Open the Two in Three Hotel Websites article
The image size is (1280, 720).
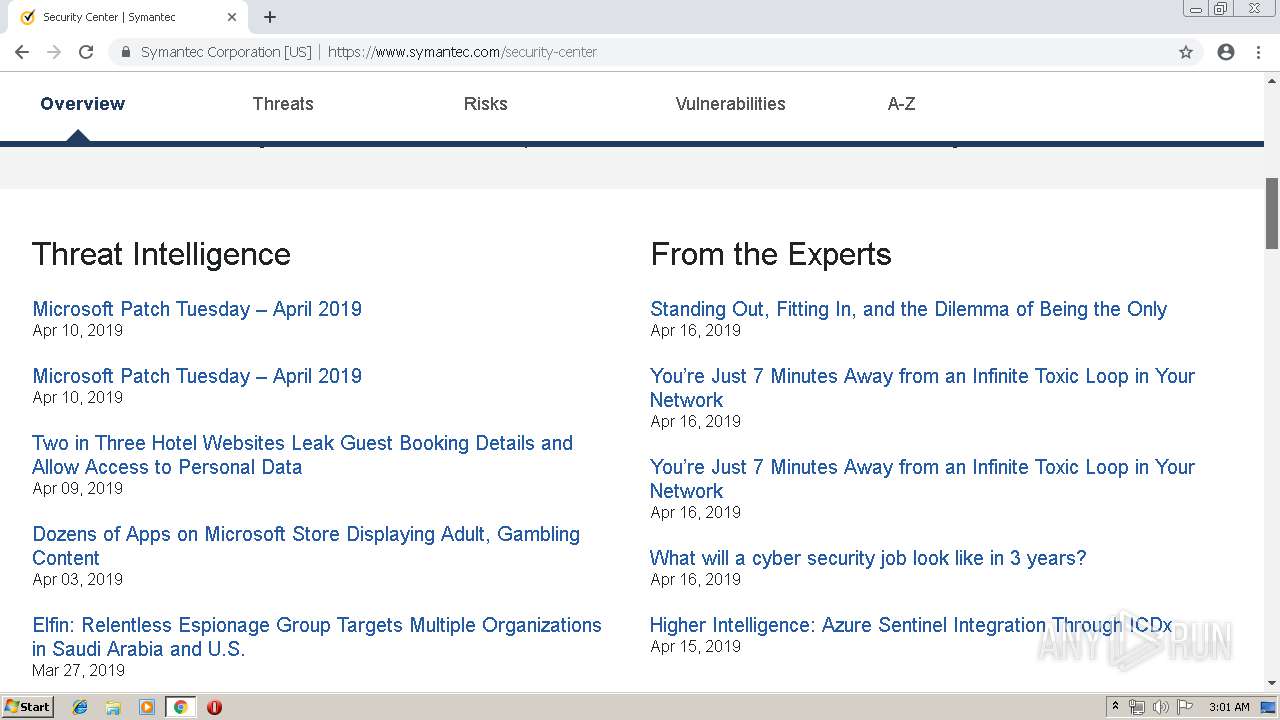(302, 455)
